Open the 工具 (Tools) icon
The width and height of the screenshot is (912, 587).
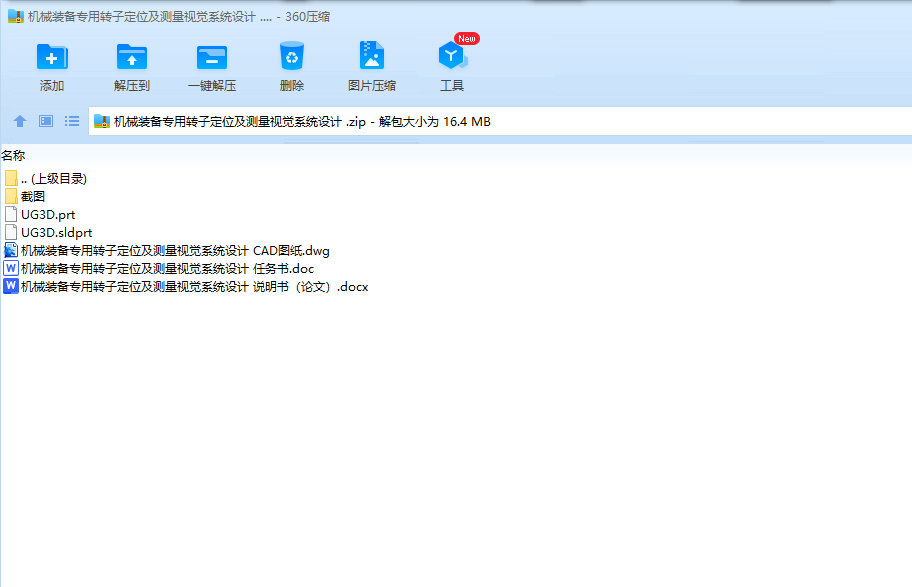click(x=451, y=55)
